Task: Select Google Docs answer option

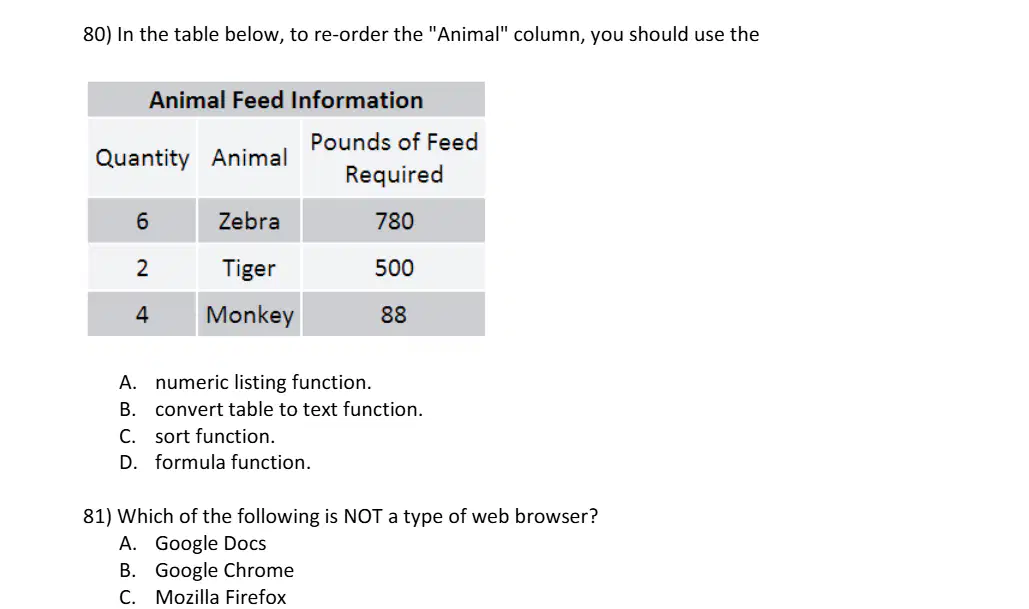Action: [x=192, y=543]
